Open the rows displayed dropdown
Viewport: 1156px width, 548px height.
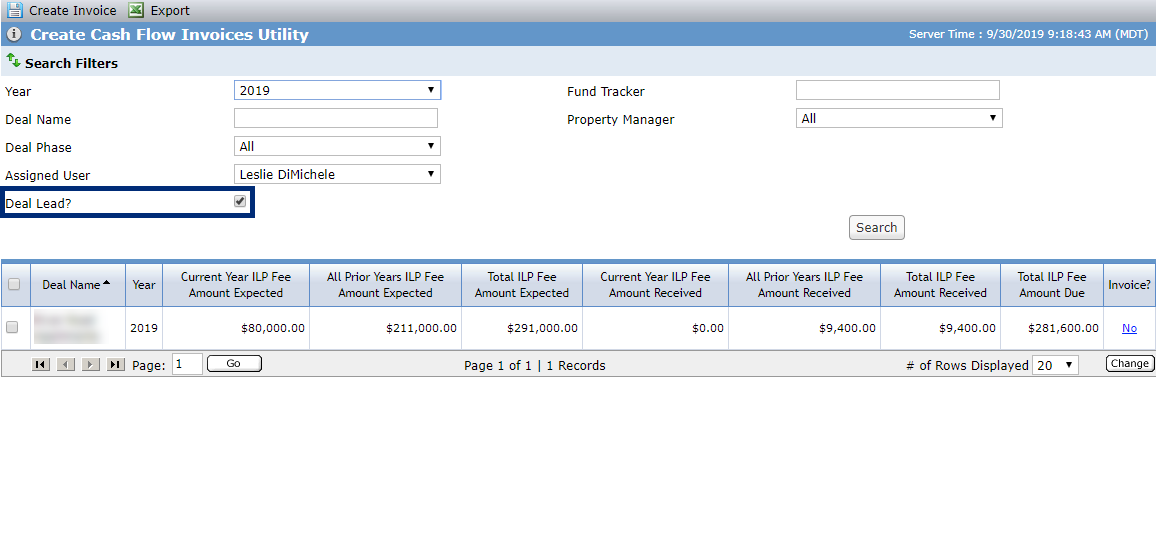coord(1055,365)
